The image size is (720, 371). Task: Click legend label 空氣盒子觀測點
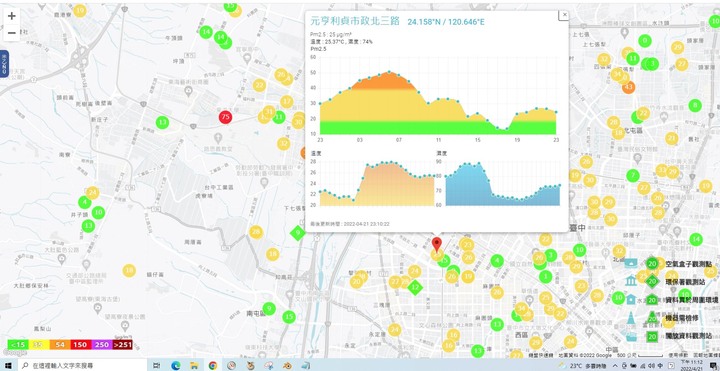tap(688, 264)
